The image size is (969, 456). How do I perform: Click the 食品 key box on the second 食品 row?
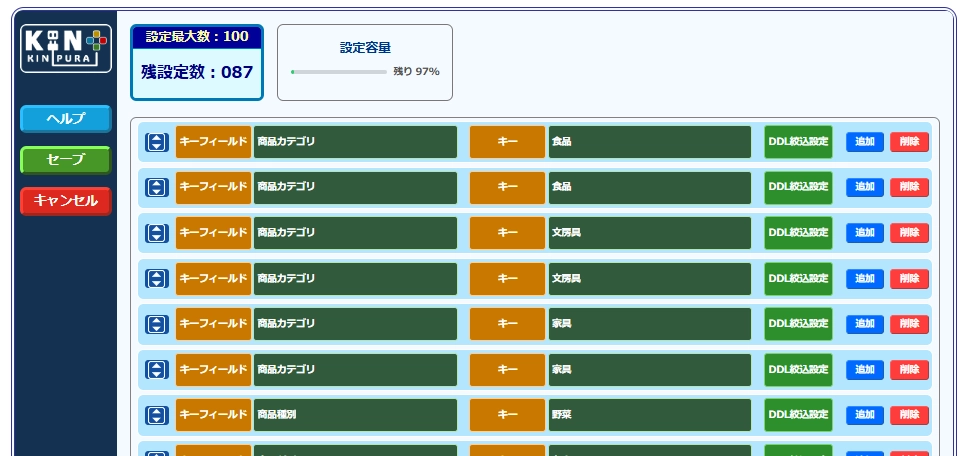coord(650,187)
